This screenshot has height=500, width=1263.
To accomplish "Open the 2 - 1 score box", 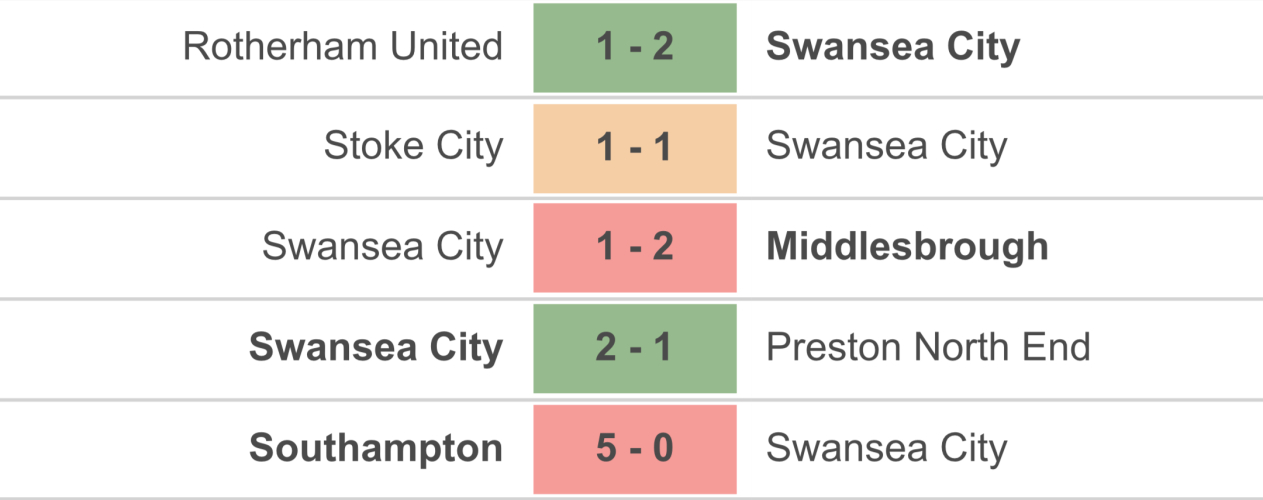I will tap(635, 348).
